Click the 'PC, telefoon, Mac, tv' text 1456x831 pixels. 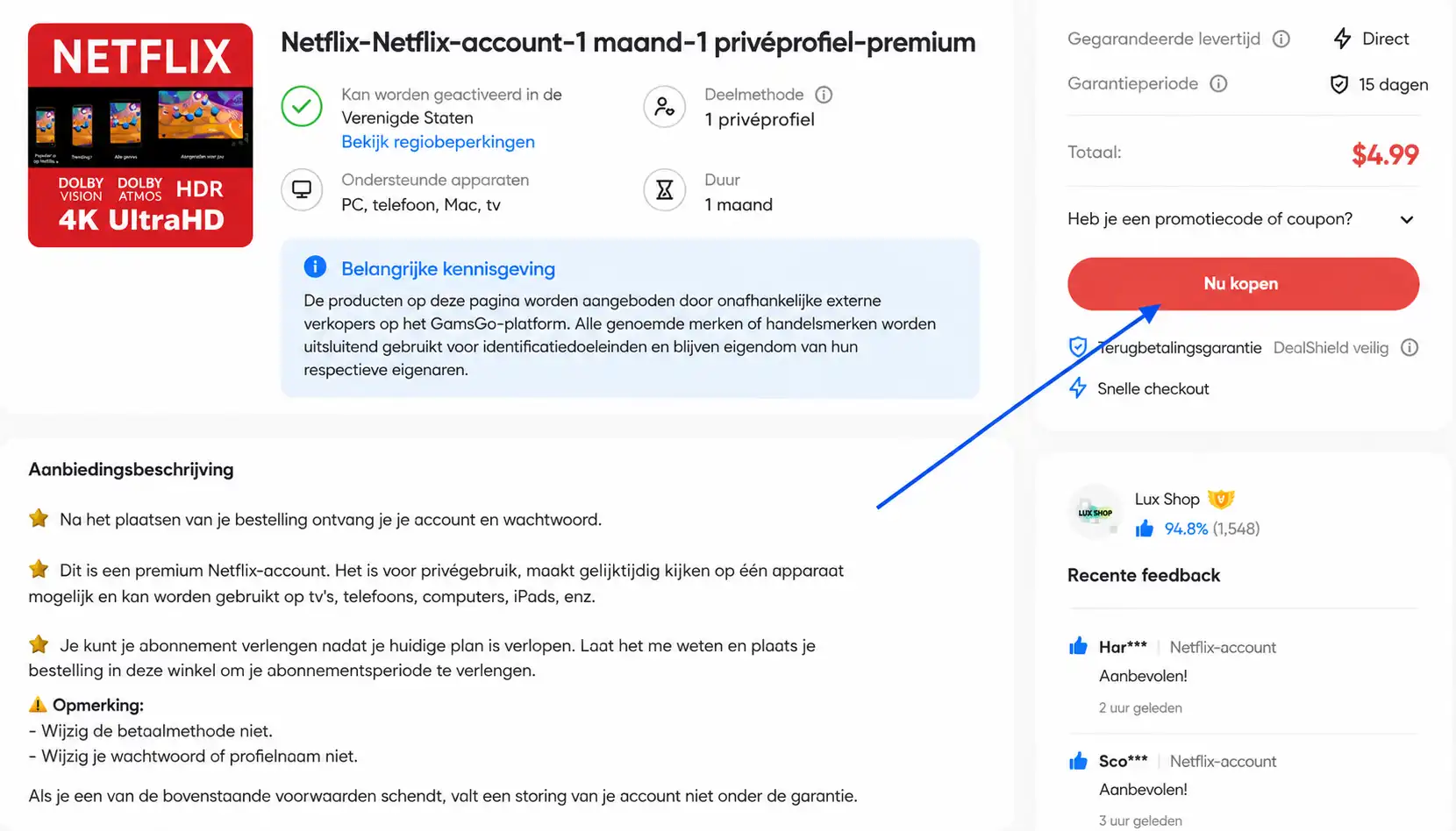[421, 204]
